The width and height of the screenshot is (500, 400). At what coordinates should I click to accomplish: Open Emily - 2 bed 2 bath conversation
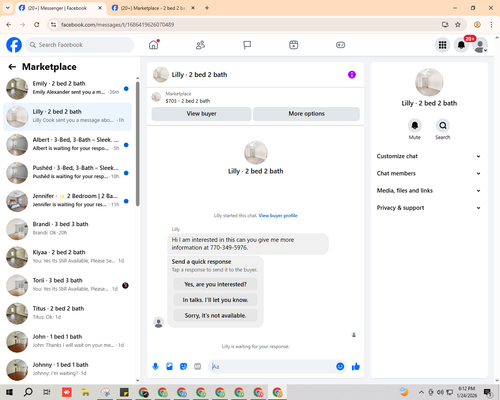67,89
